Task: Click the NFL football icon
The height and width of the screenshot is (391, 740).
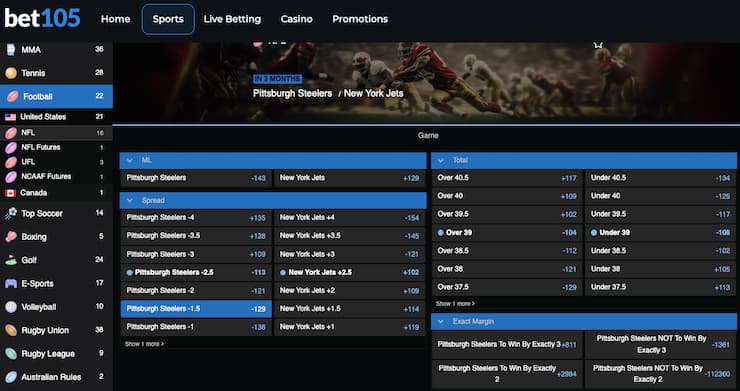Action: (x=11, y=133)
